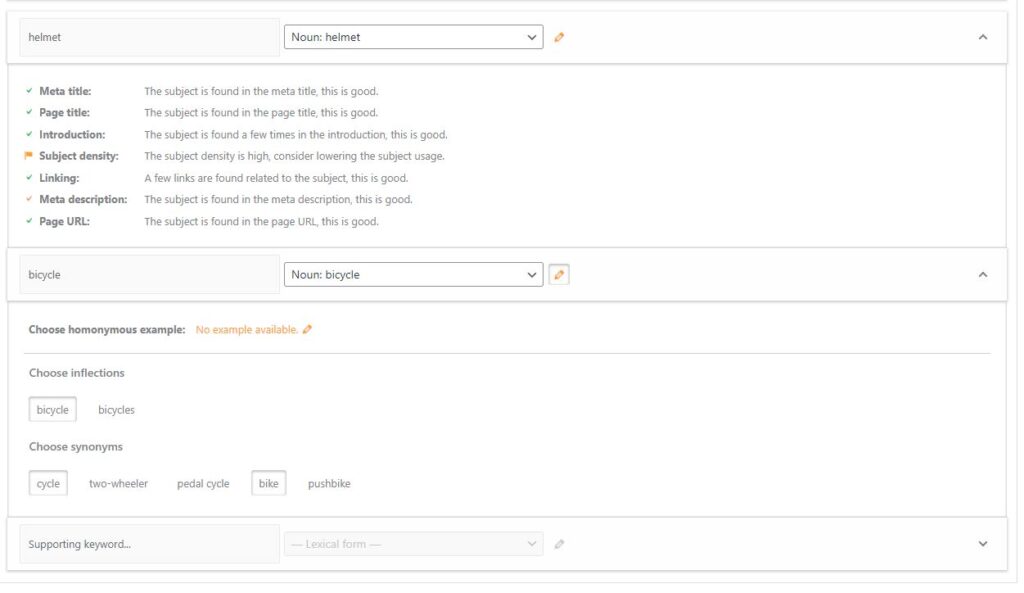Click the checkmark icon beside Meta description
This screenshot has width=1024, height=593.
click(x=29, y=199)
